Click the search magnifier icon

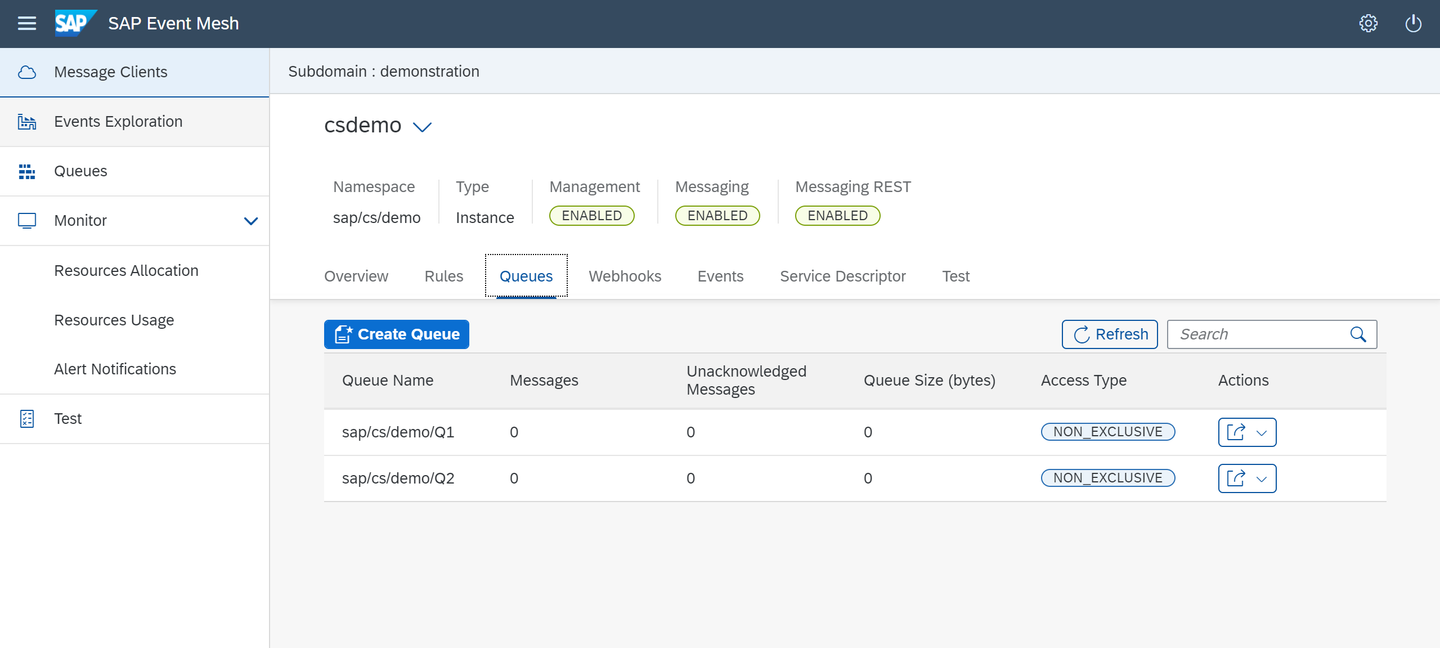1358,334
